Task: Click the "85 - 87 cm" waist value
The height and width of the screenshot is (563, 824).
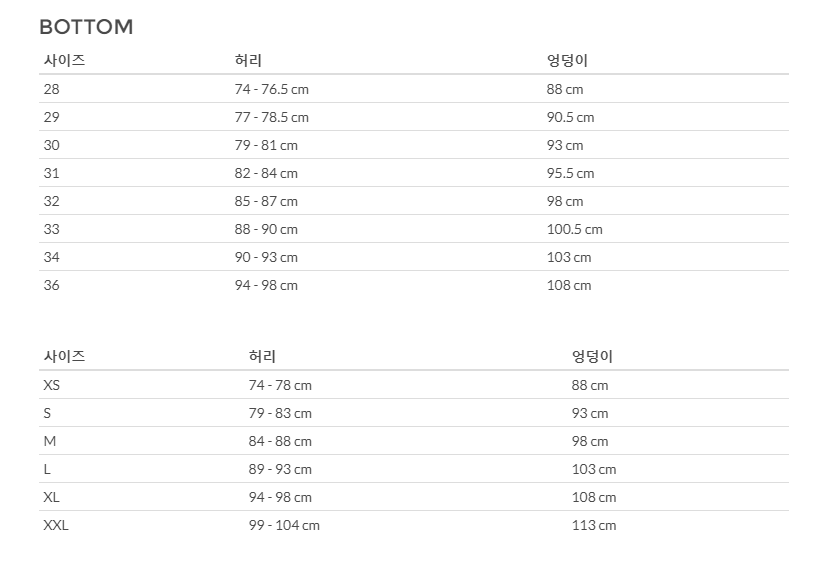Action: pos(266,201)
